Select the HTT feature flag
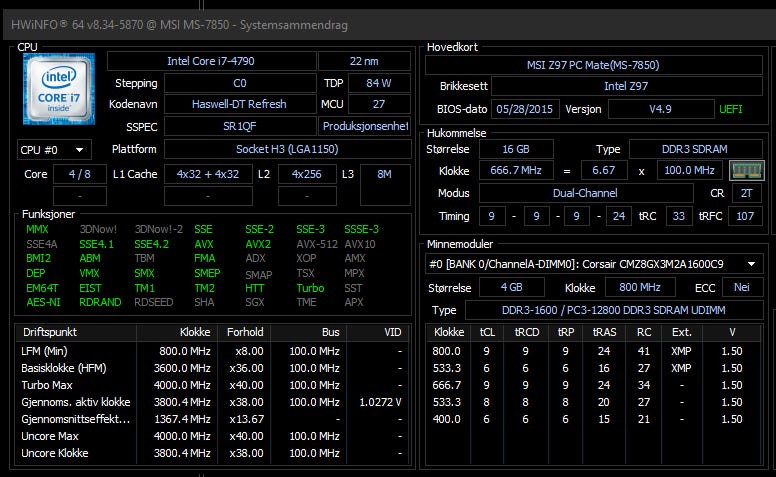This screenshot has width=776, height=477. (254, 288)
